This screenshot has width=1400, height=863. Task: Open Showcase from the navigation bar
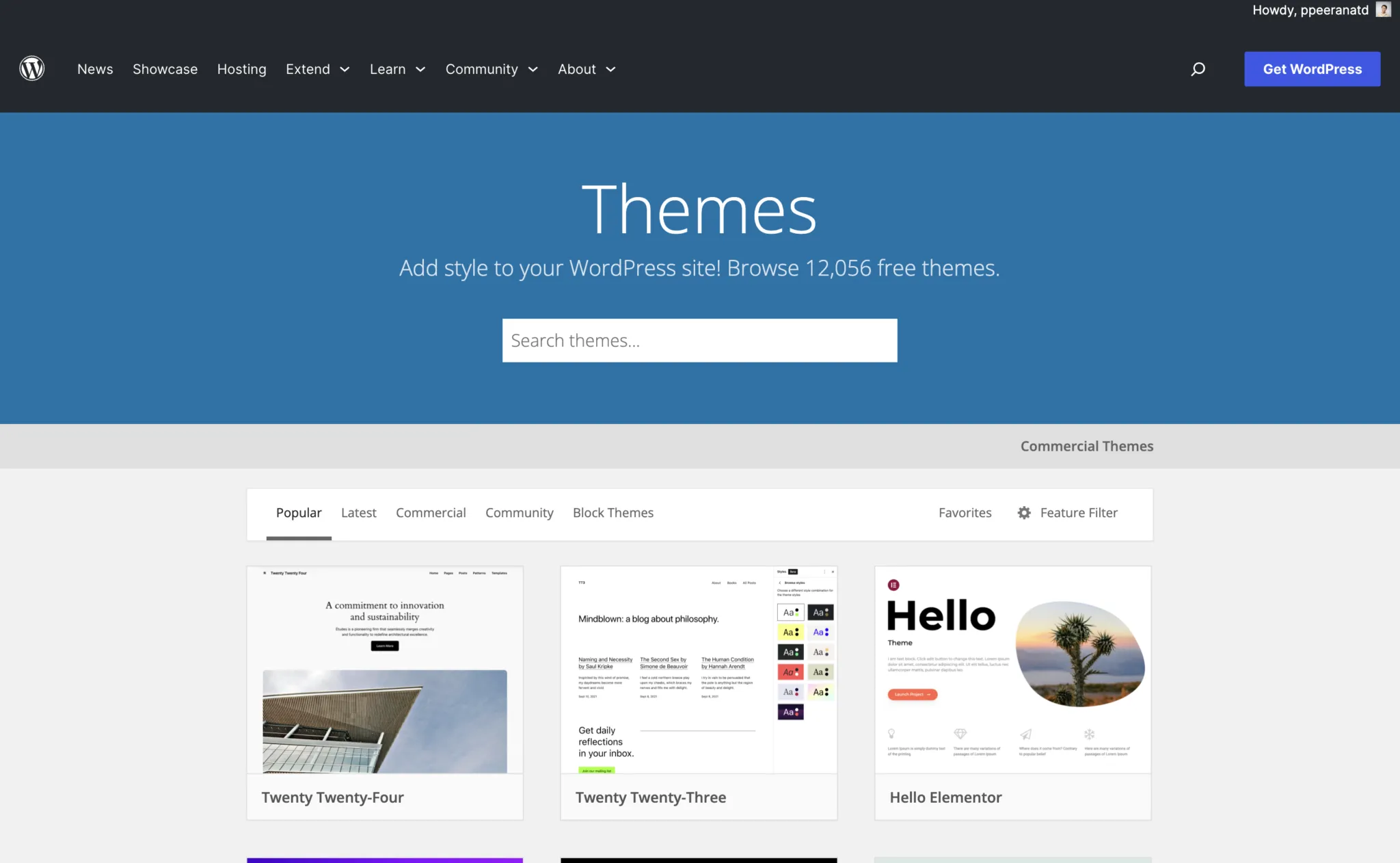(x=165, y=69)
